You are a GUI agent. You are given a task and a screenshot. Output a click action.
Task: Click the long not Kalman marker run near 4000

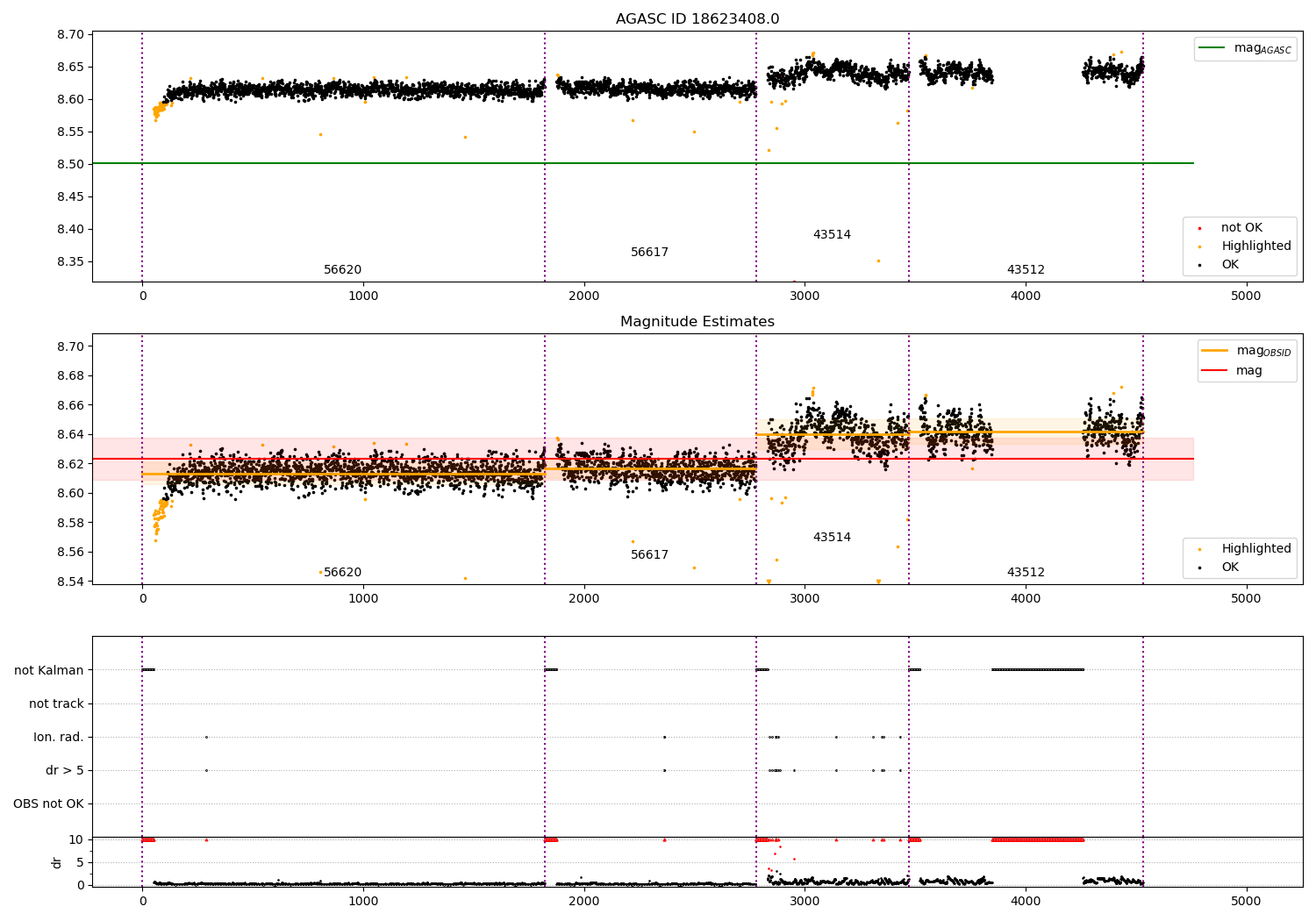click(x=1038, y=670)
